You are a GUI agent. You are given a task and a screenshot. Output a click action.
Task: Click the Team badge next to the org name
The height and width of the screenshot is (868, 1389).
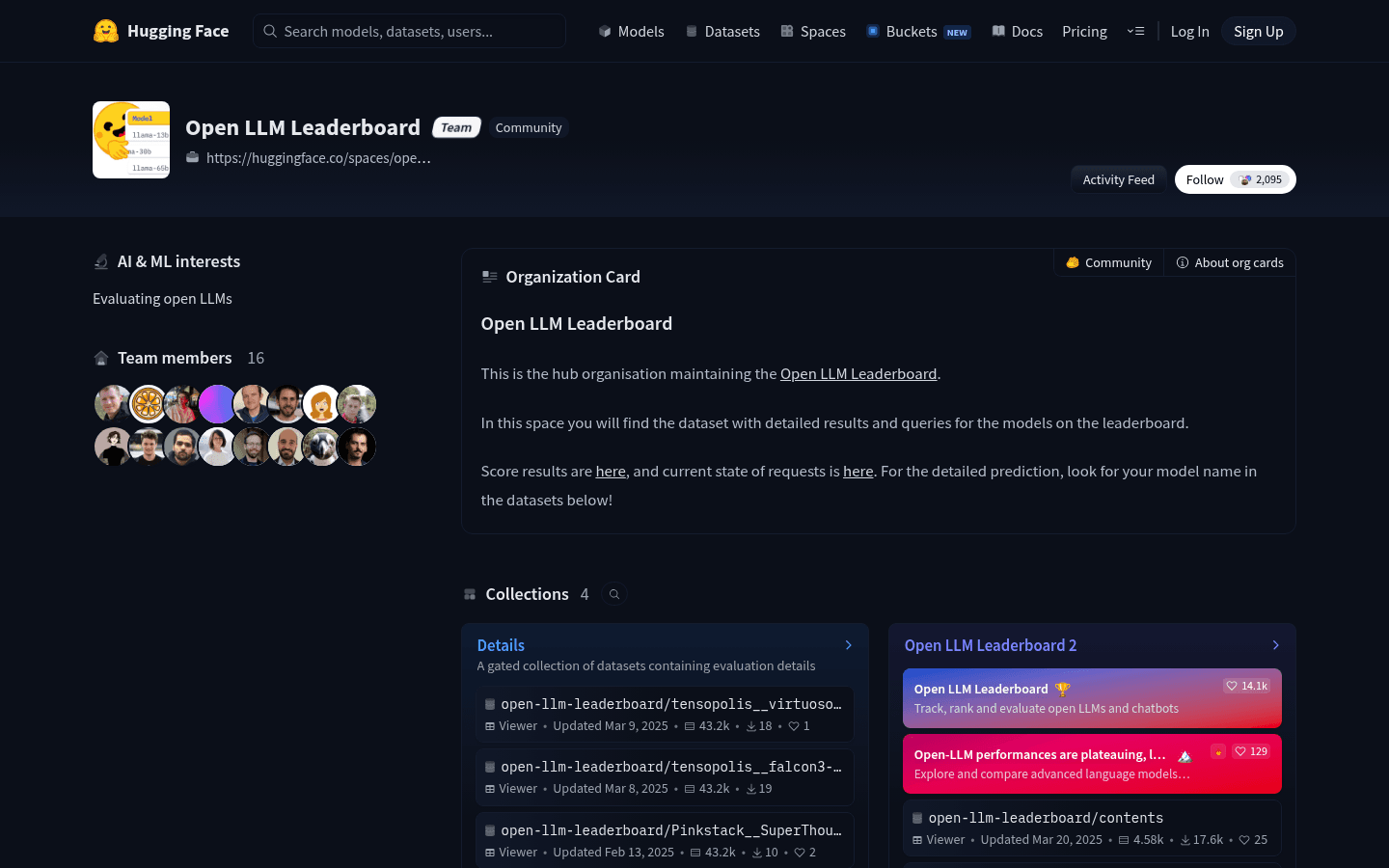[x=456, y=127]
